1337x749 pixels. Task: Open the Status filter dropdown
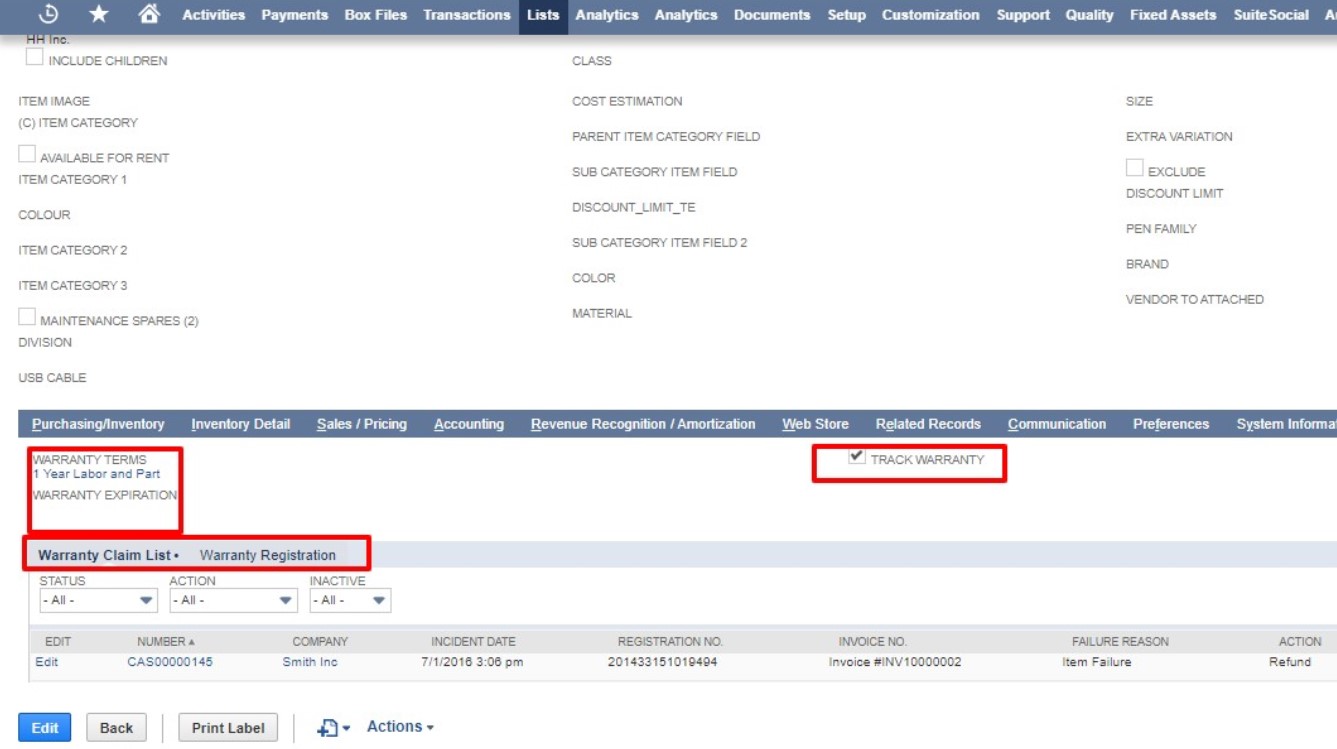[x=98, y=601]
